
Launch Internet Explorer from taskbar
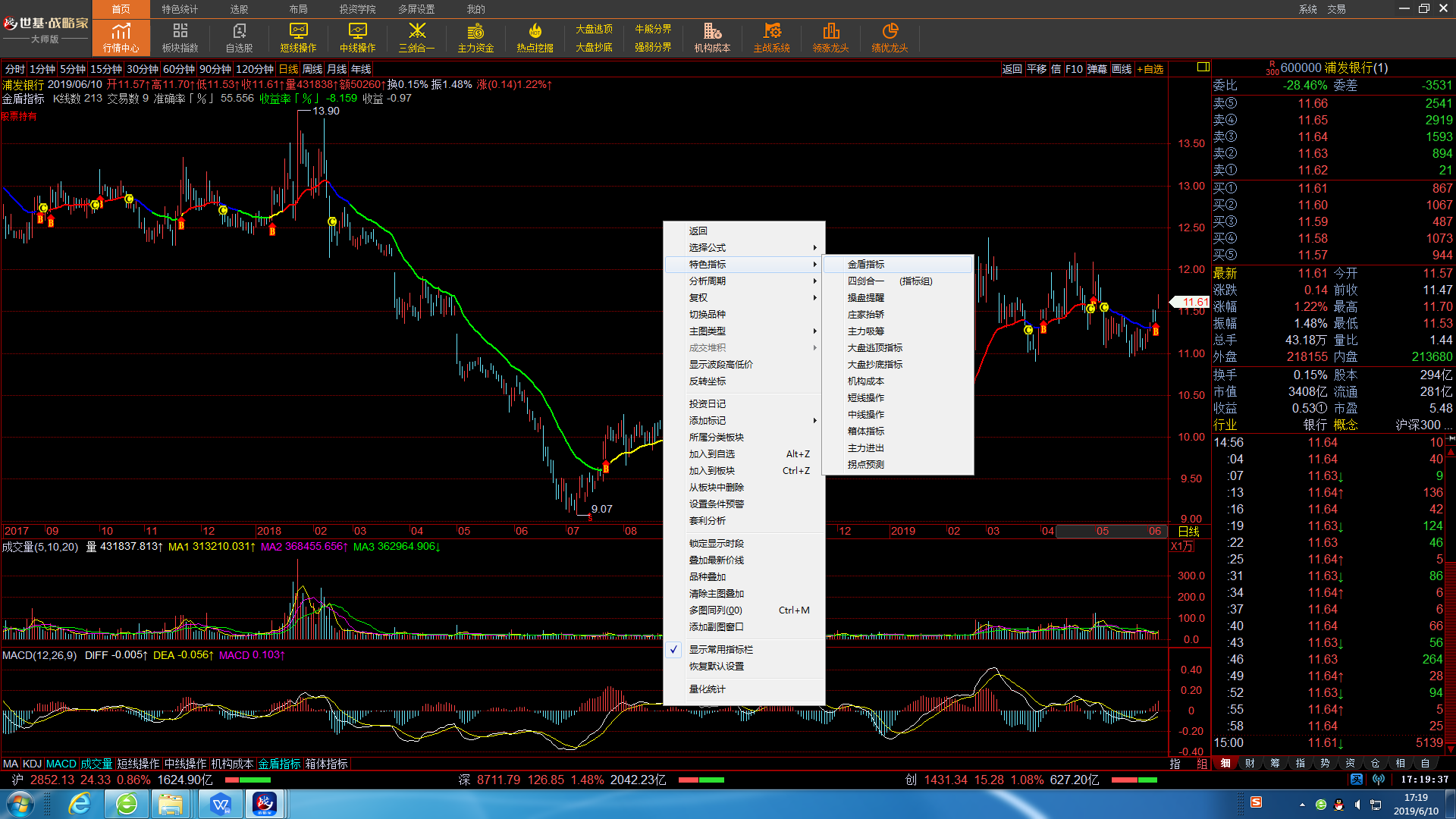pos(80,804)
